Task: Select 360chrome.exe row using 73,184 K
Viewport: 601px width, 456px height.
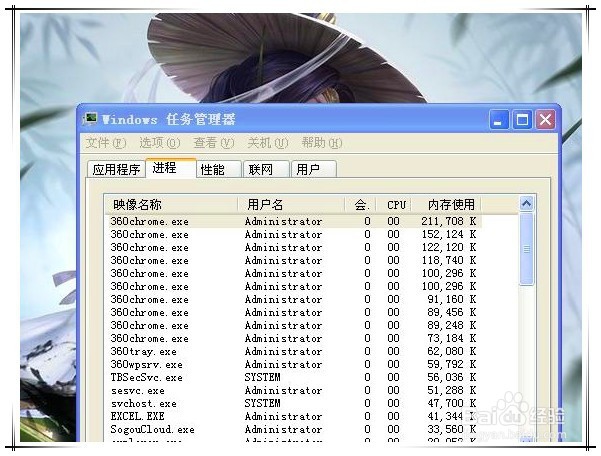Action: pos(293,338)
